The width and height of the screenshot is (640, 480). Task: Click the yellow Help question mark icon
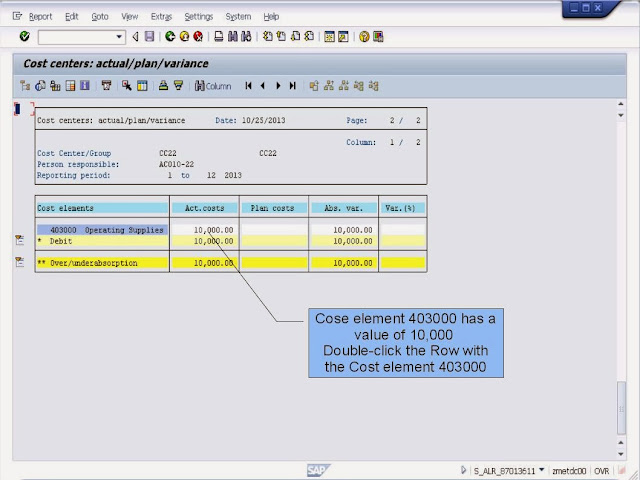point(364,37)
